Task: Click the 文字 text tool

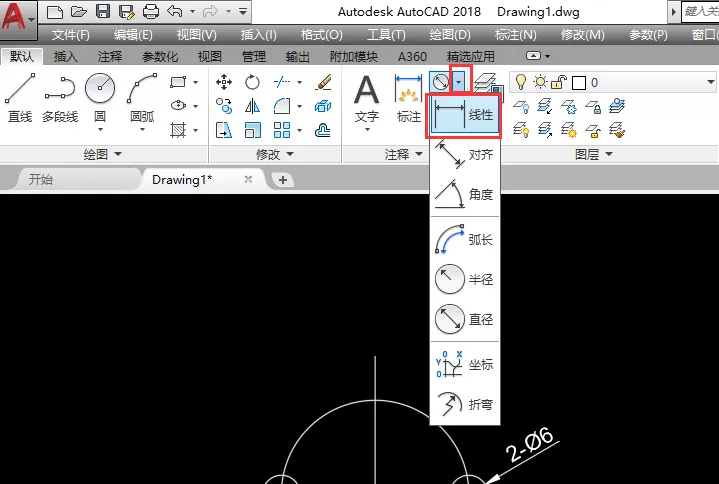Action: tap(367, 102)
